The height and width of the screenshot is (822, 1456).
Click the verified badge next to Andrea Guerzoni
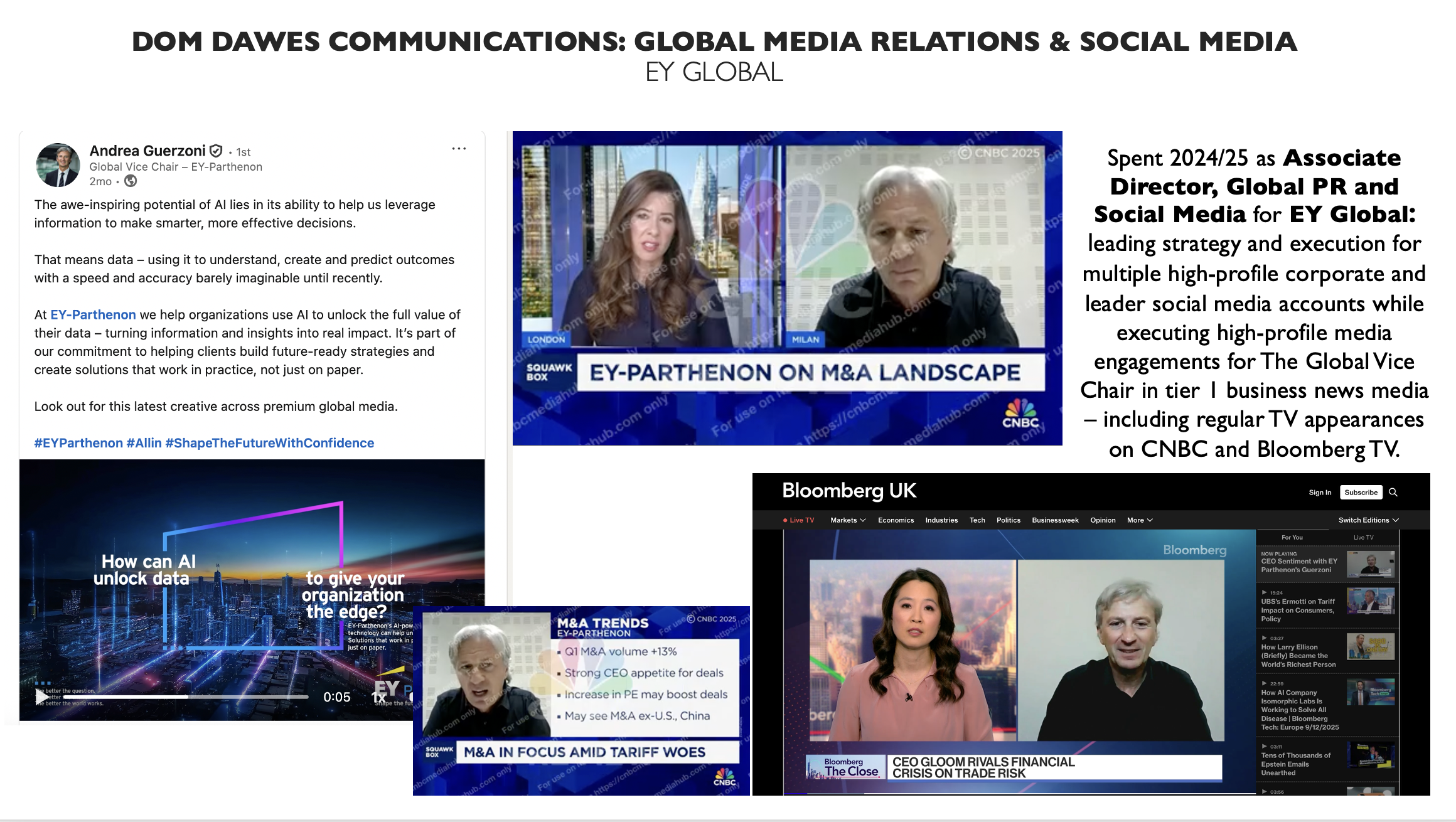tap(216, 151)
